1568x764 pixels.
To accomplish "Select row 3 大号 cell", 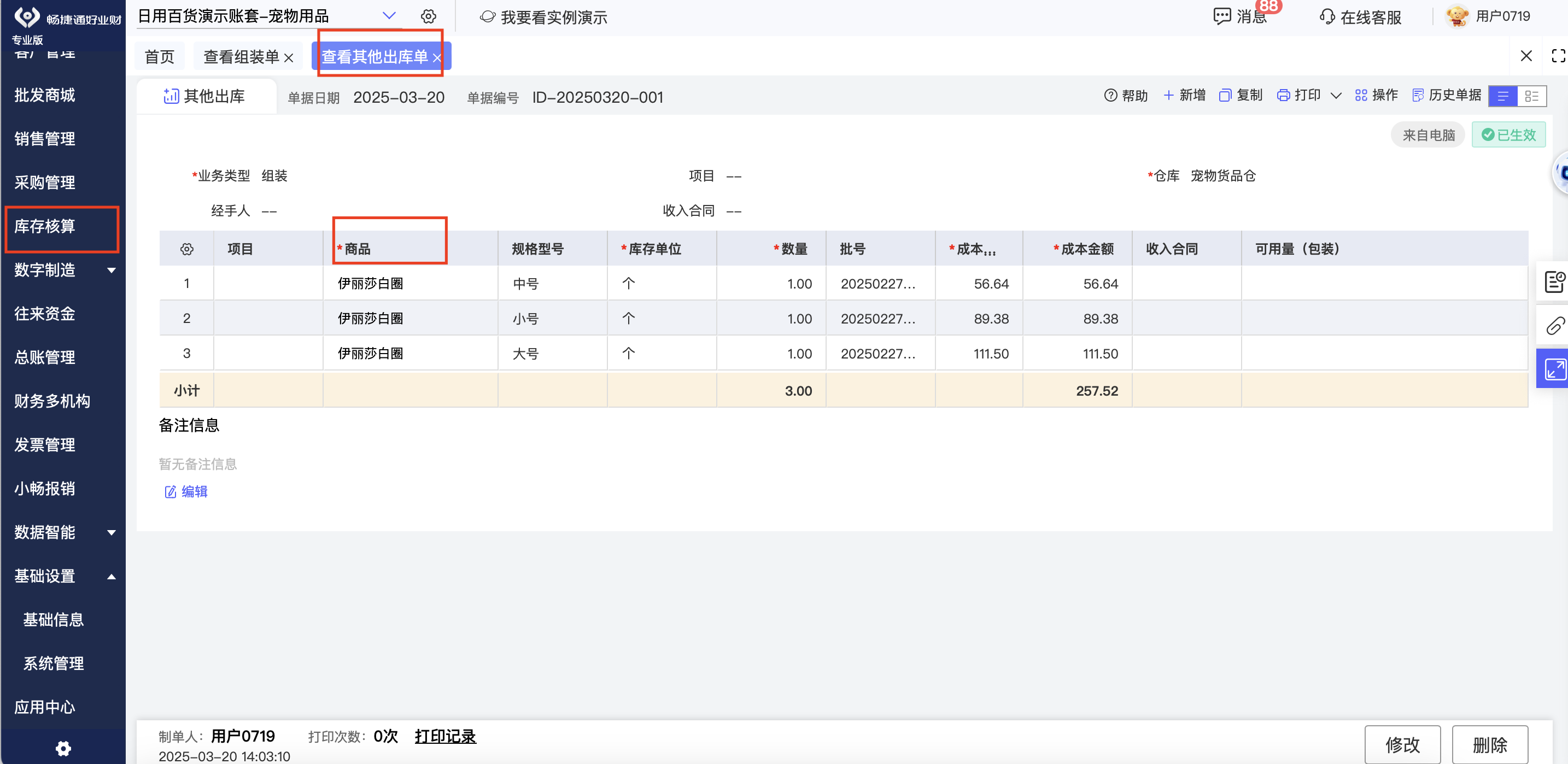I will coord(553,354).
